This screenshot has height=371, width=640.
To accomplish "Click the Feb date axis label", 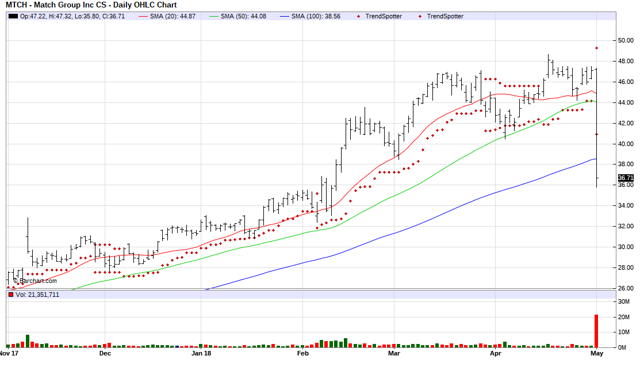I will 302,353.
